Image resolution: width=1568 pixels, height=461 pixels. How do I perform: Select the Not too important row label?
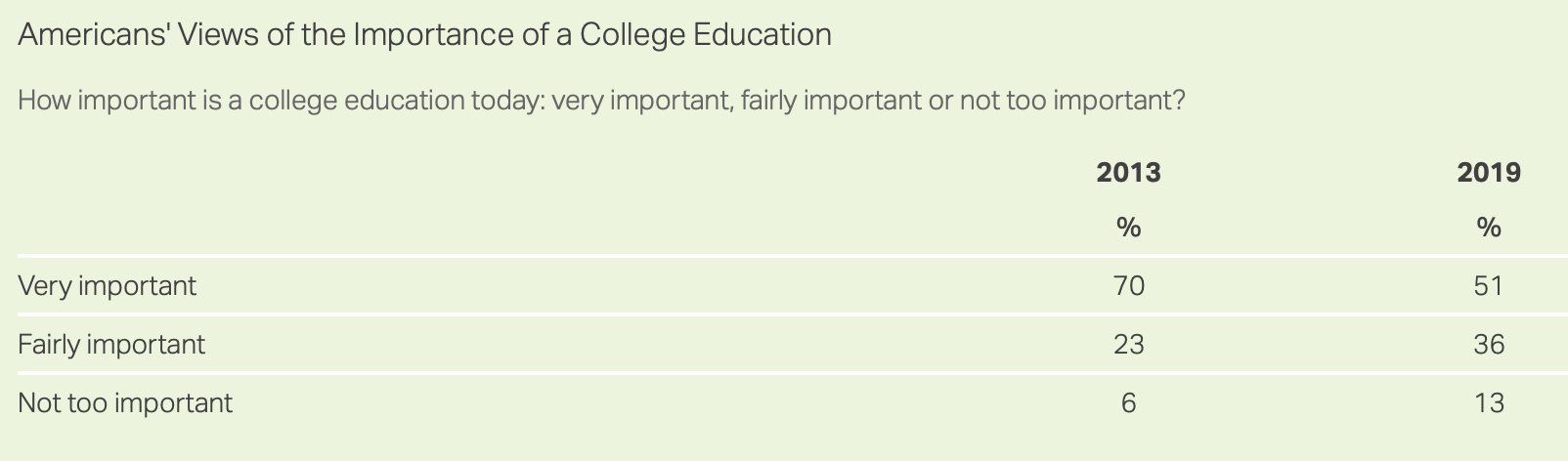126,403
